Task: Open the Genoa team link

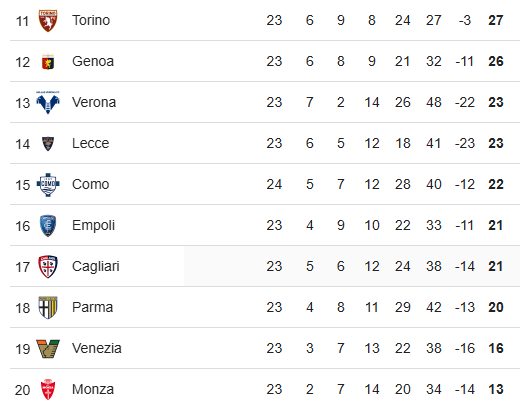Action: click(x=93, y=61)
